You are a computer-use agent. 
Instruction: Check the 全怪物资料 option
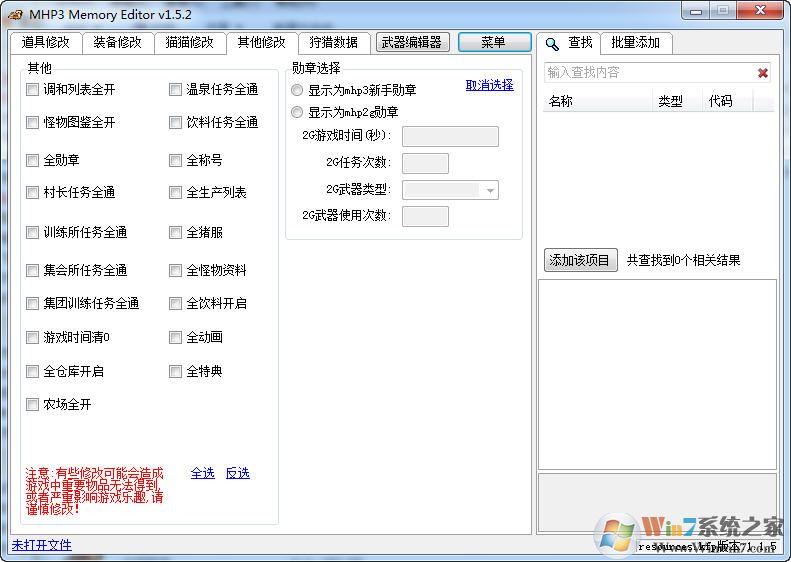tap(175, 270)
